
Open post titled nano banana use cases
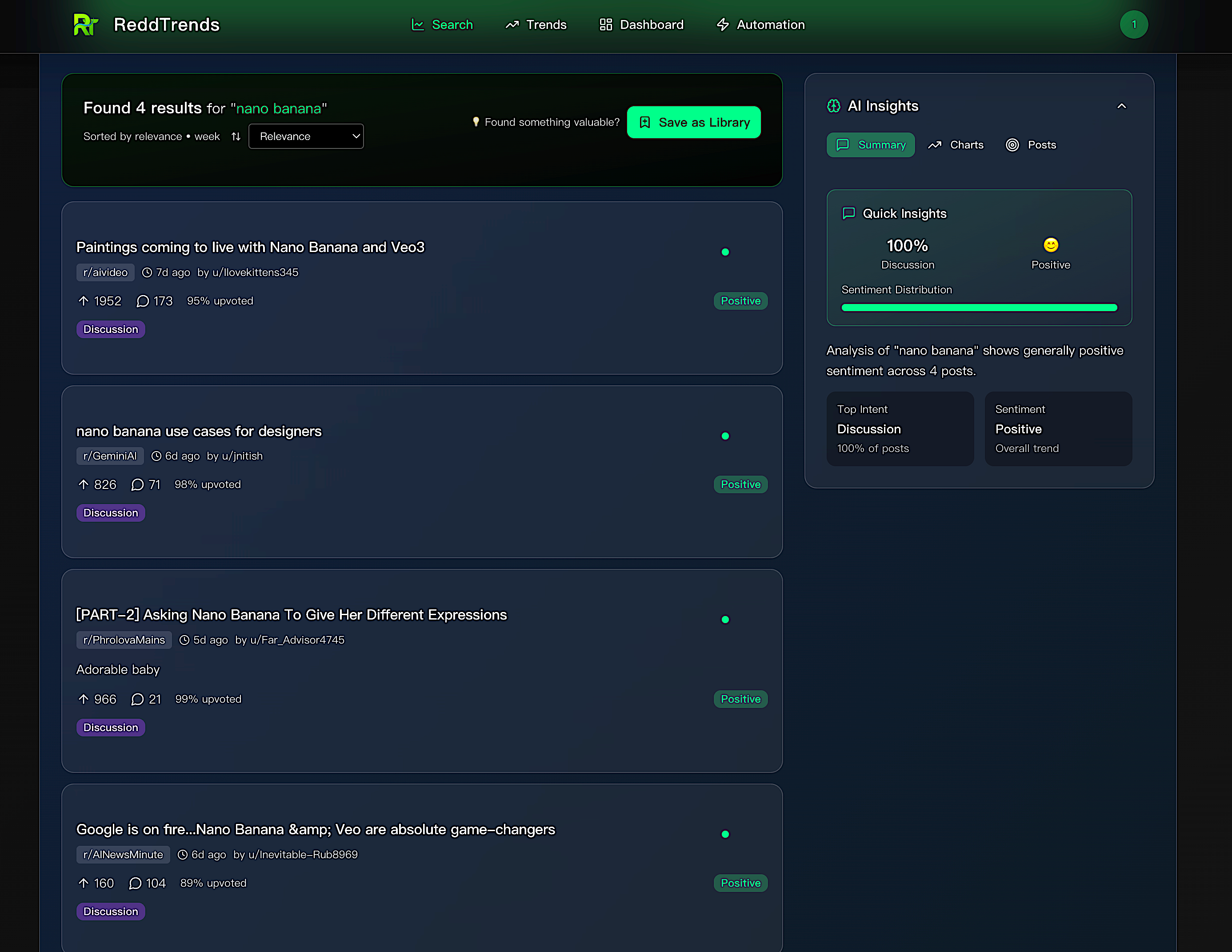pyautogui.click(x=199, y=432)
